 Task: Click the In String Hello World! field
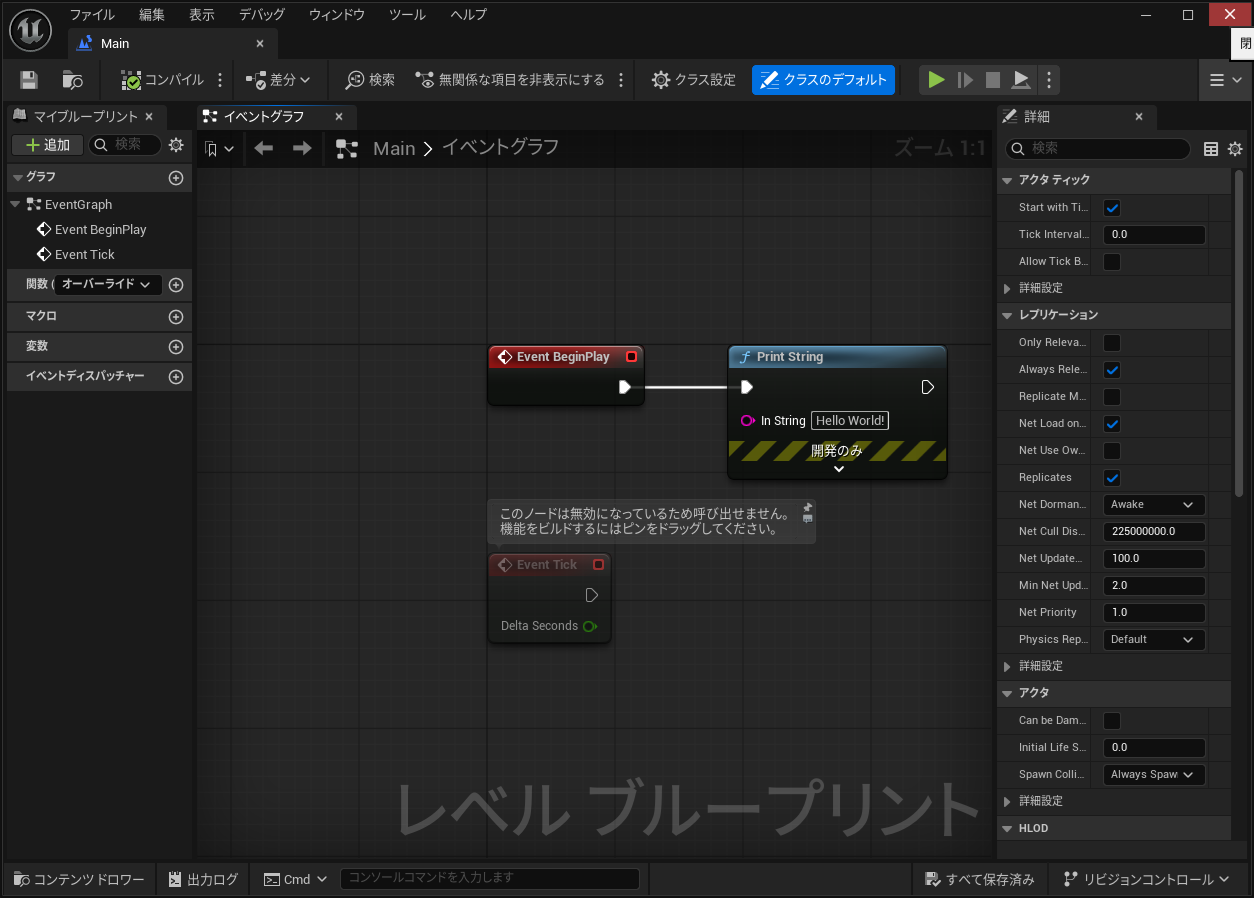[850, 421]
